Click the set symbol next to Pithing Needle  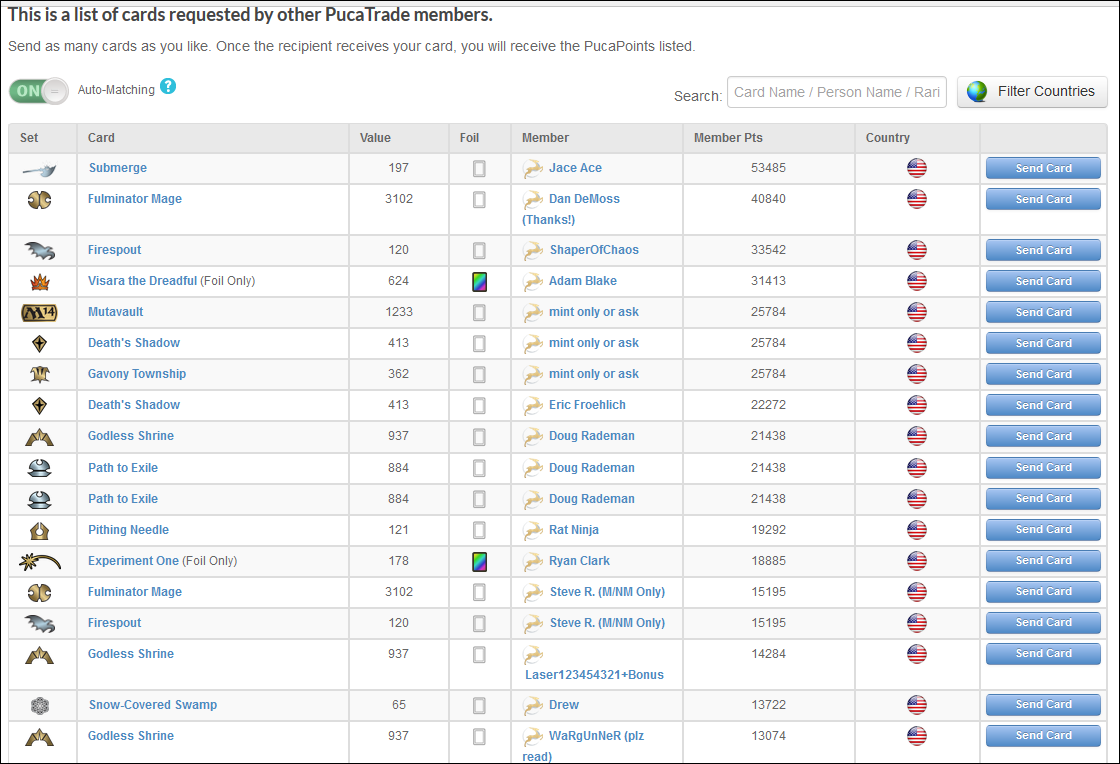[39, 530]
